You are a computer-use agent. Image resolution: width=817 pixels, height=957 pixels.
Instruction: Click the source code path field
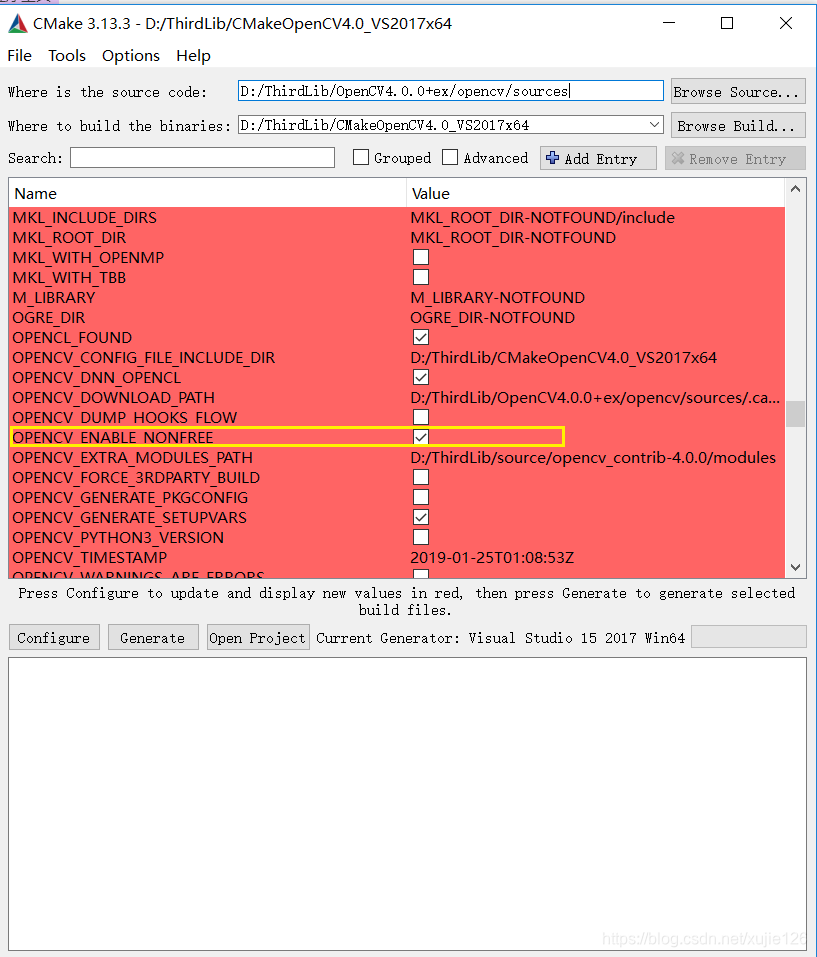tap(450, 91)
